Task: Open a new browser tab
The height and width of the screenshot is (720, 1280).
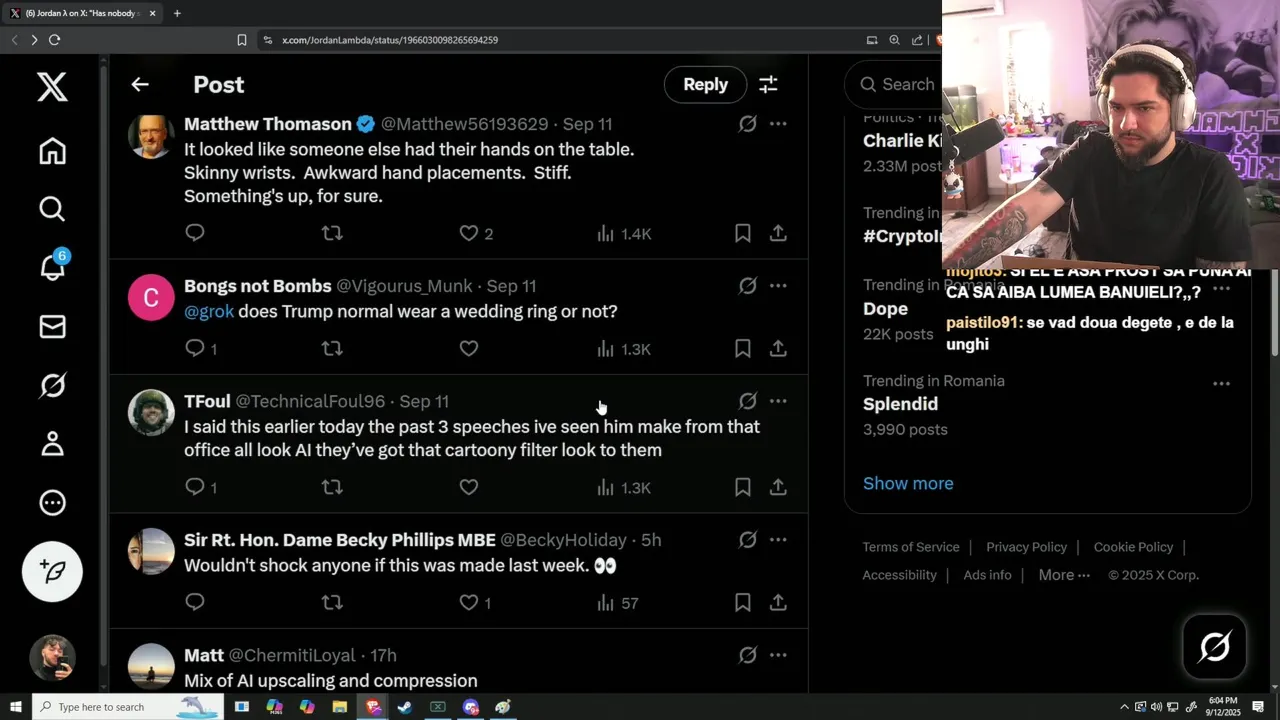Action: pos(177,13)
